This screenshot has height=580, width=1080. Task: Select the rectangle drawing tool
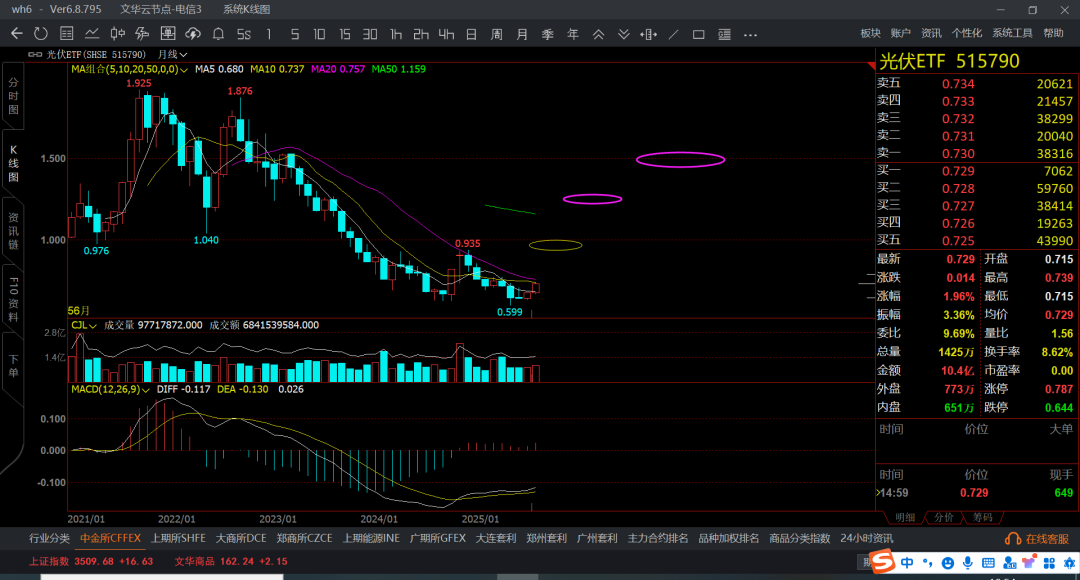click(x=698, y=34)
